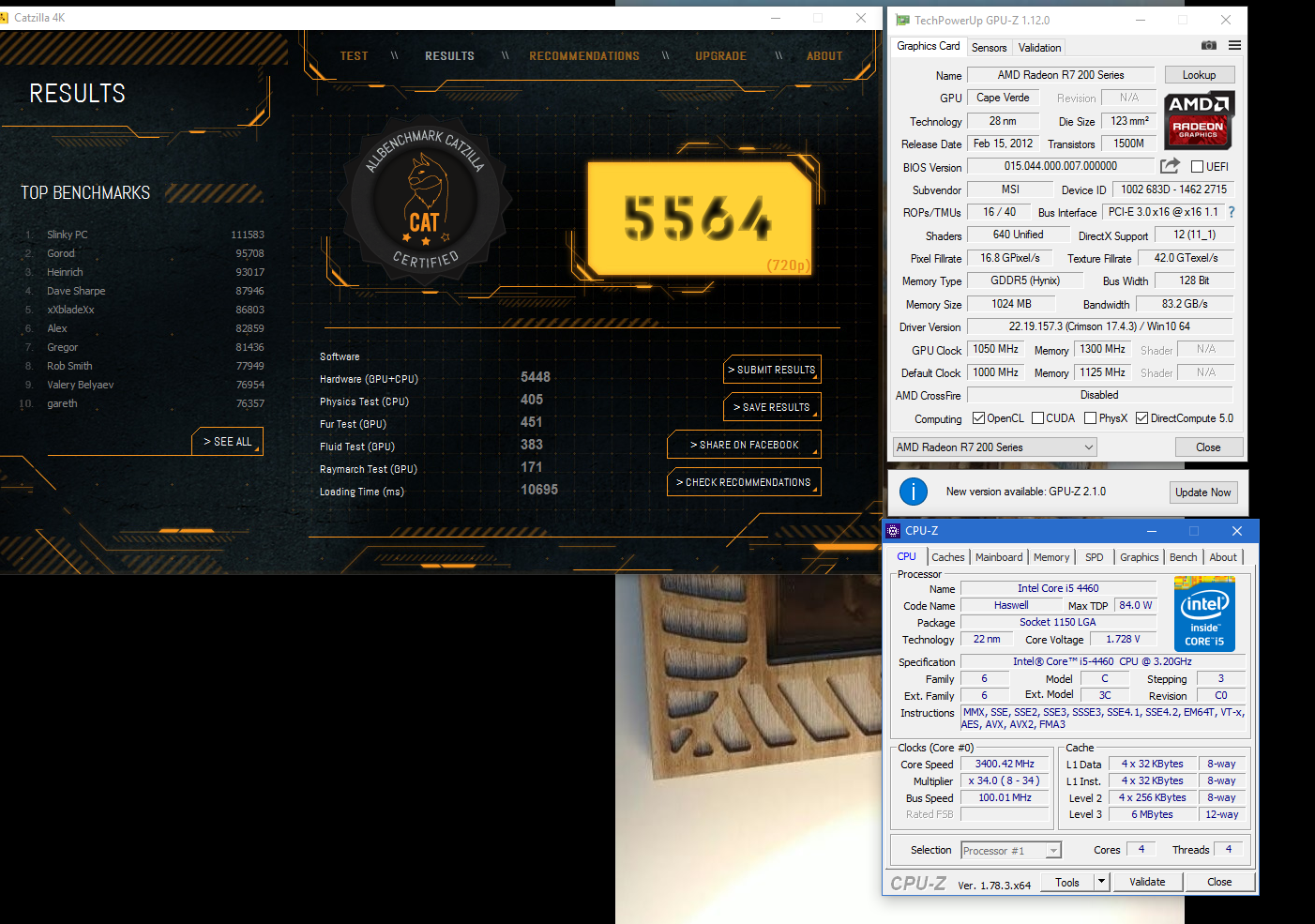Toggle the OpenCL checkbox
The width and height of the screenshot is (1315, 924).
pyautogui.click(x=978, y=418)
